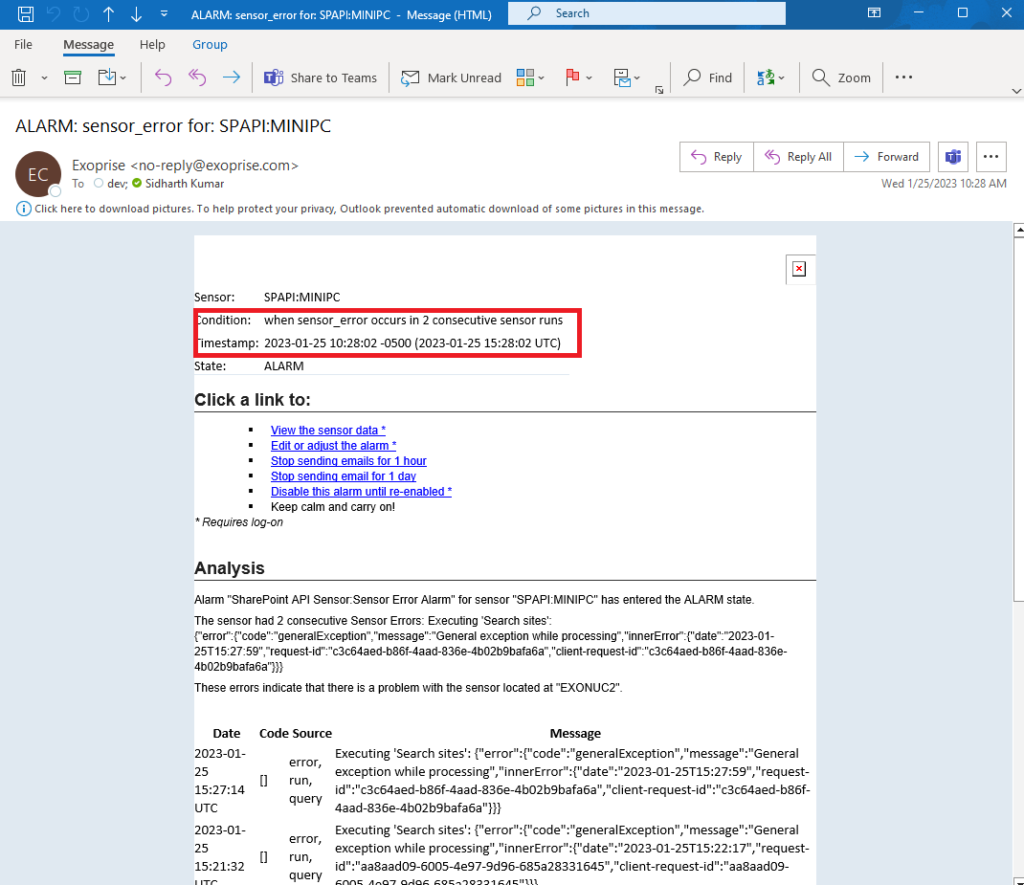Expand the Delete dropdown arrow

click(x=44, y=78)
